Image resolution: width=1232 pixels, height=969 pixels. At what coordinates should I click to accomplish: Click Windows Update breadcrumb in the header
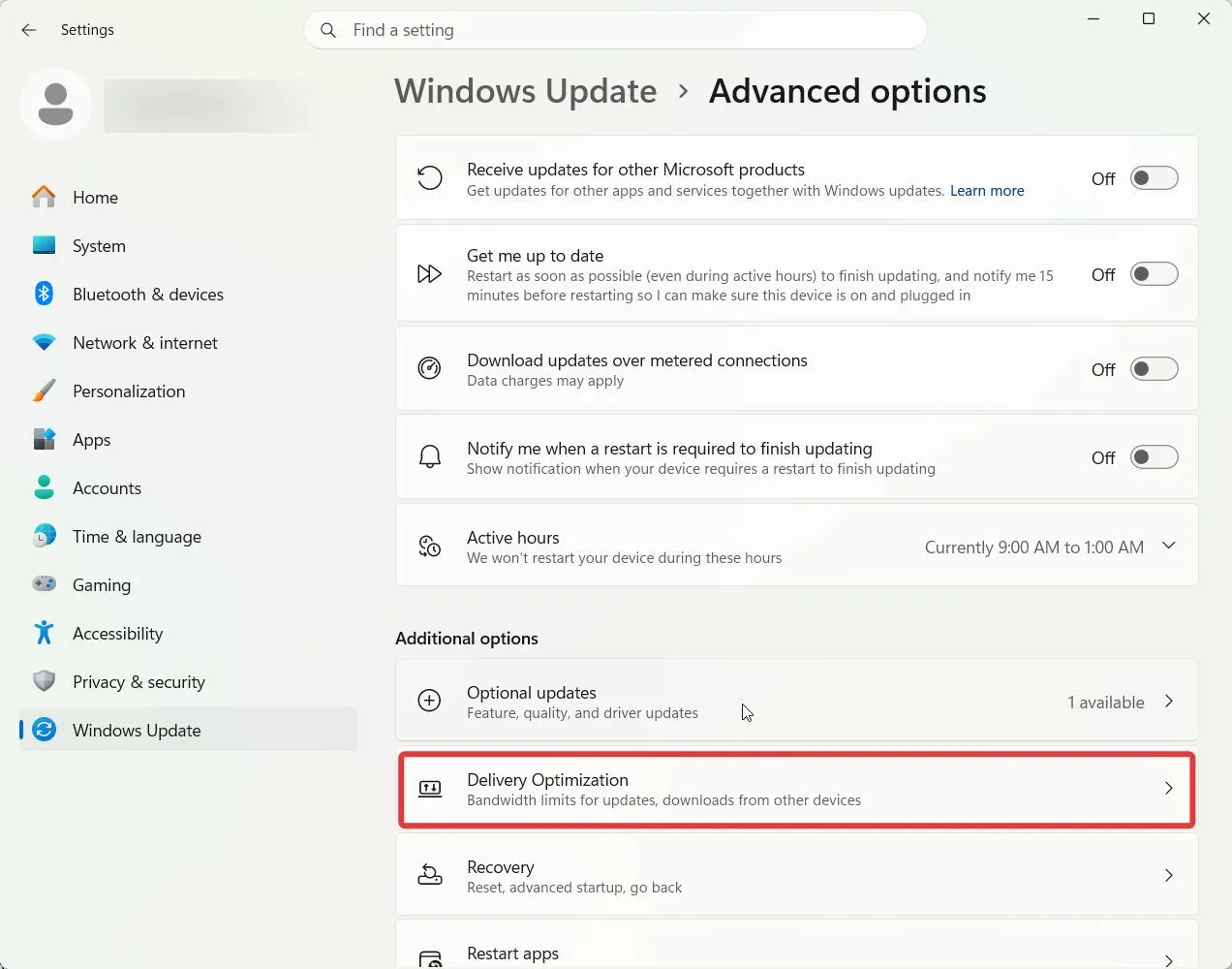[x=526, y=91]
